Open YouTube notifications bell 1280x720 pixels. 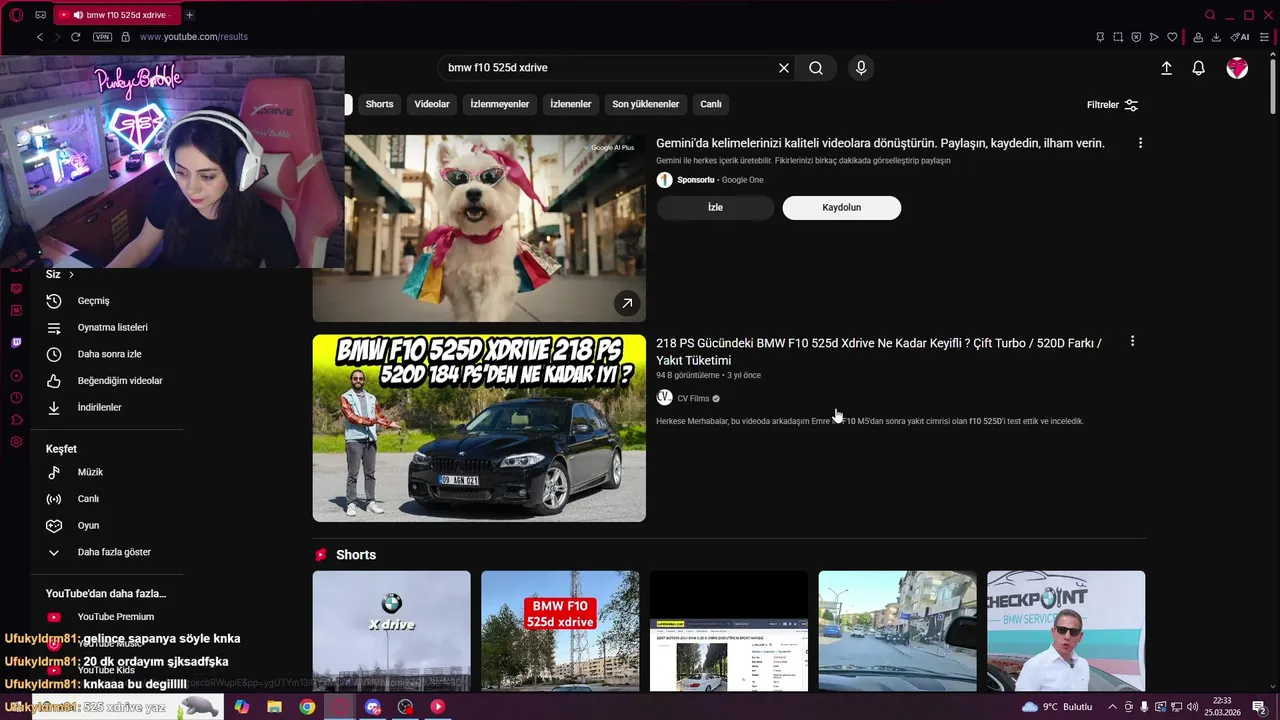[1198, 68]
